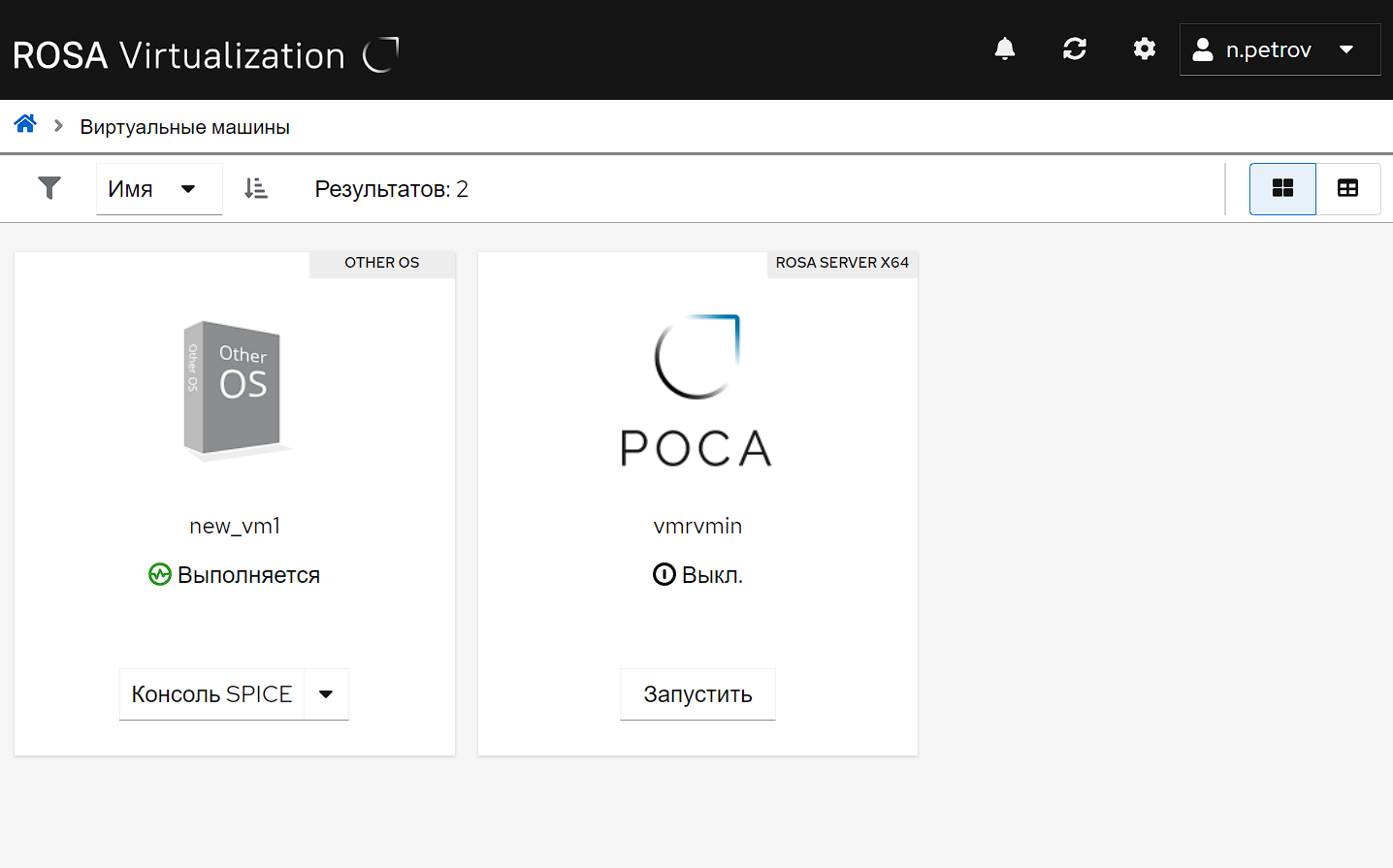Open the notifications bell
Screen dimensions: 1393x868
point(1005,49)
